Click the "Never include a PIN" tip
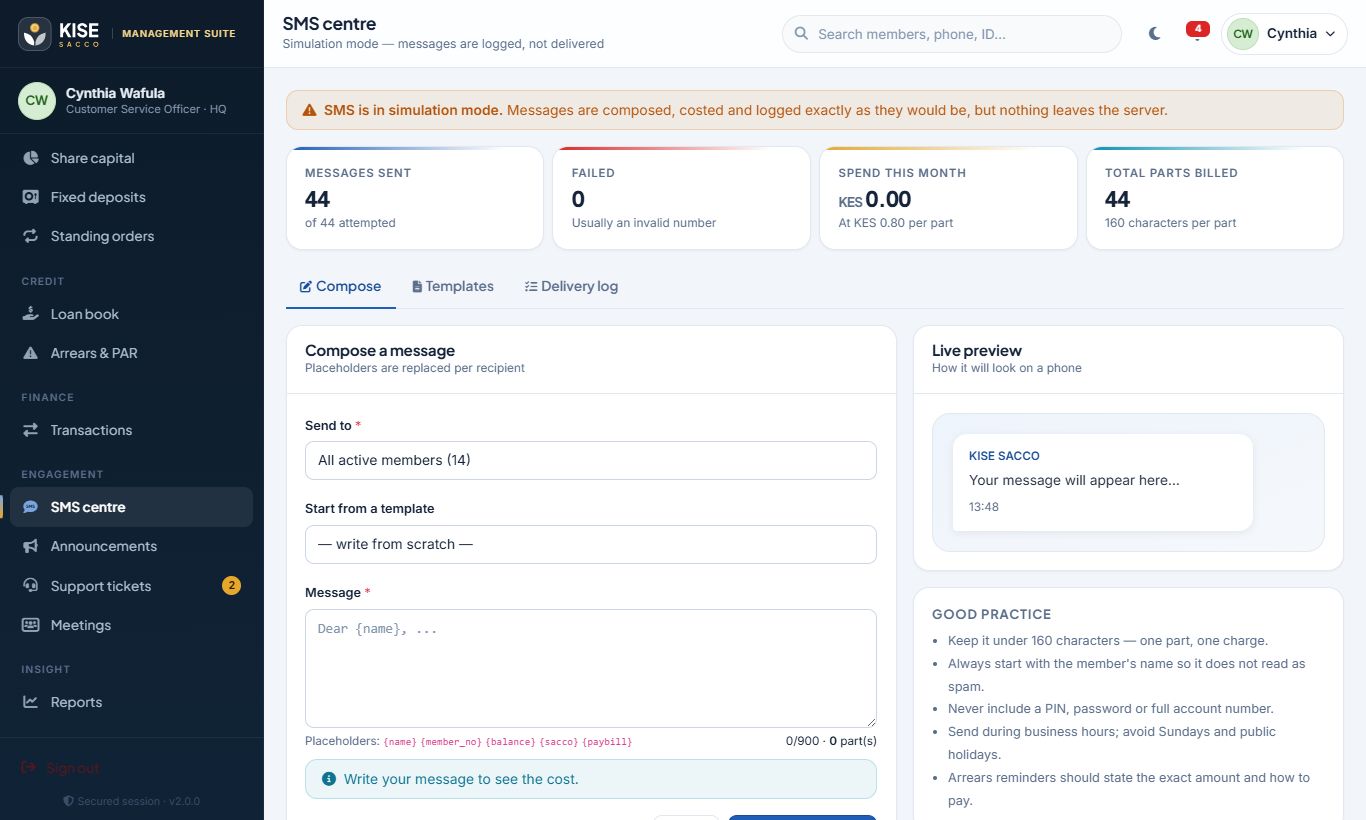Image resolution: width=1366 pixels, height=820 pixels. pyautogui.click(x=1111, y=709)
